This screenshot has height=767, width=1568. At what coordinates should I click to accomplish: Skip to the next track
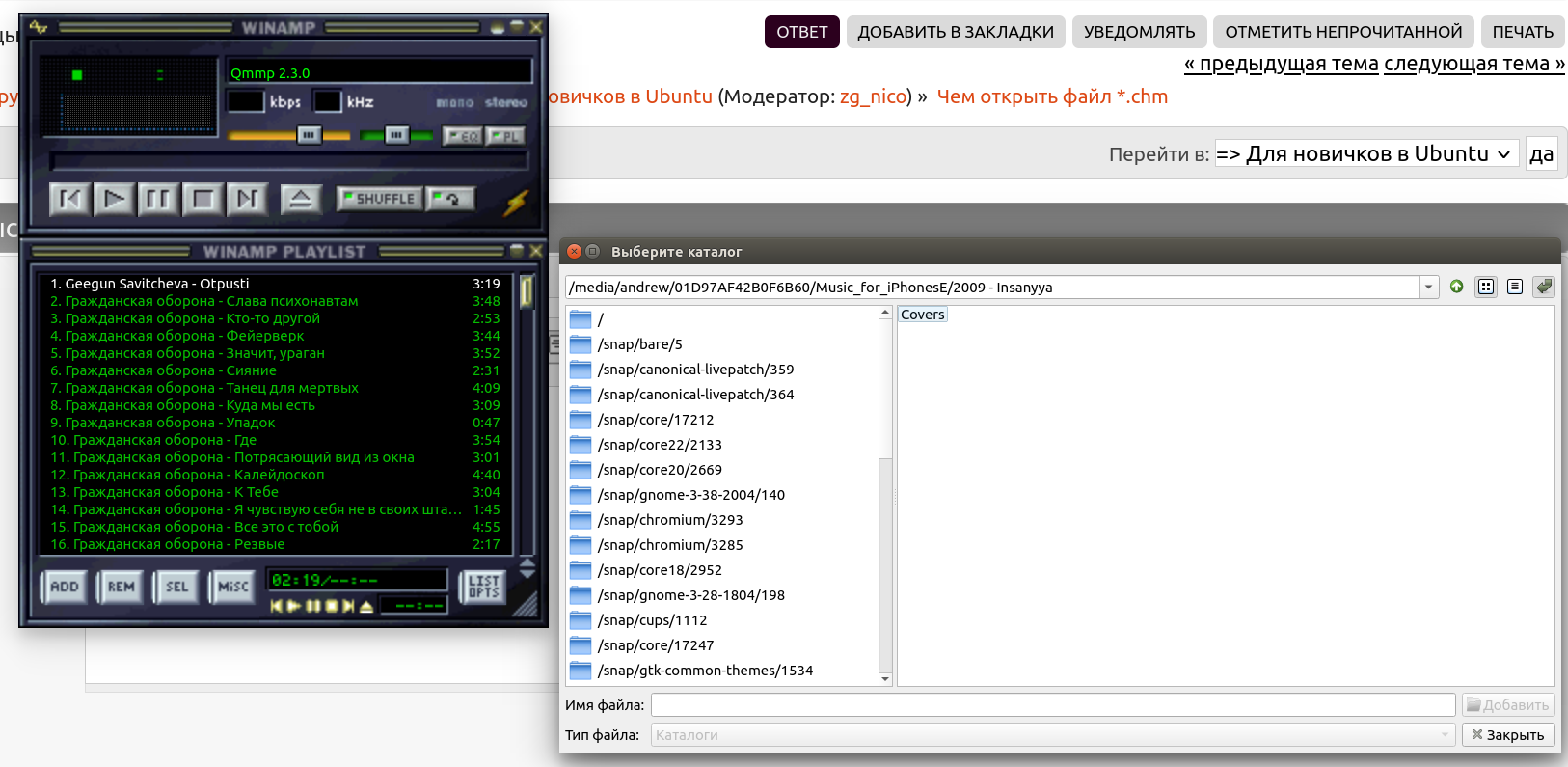coord(247,200)
